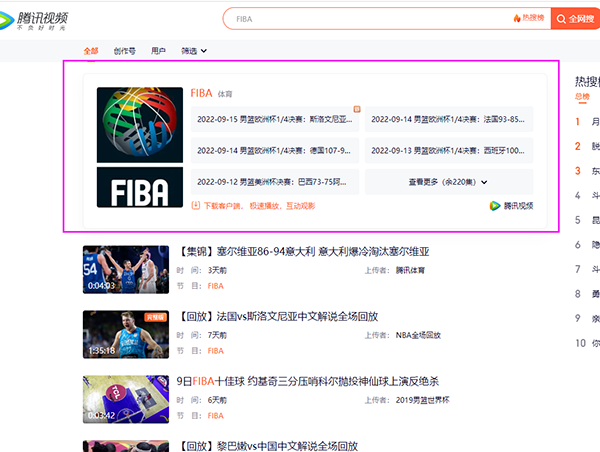This screenshot has width=600, height=452.
Task: Click FIBA program link under 集锦 video
Action: 215,286
